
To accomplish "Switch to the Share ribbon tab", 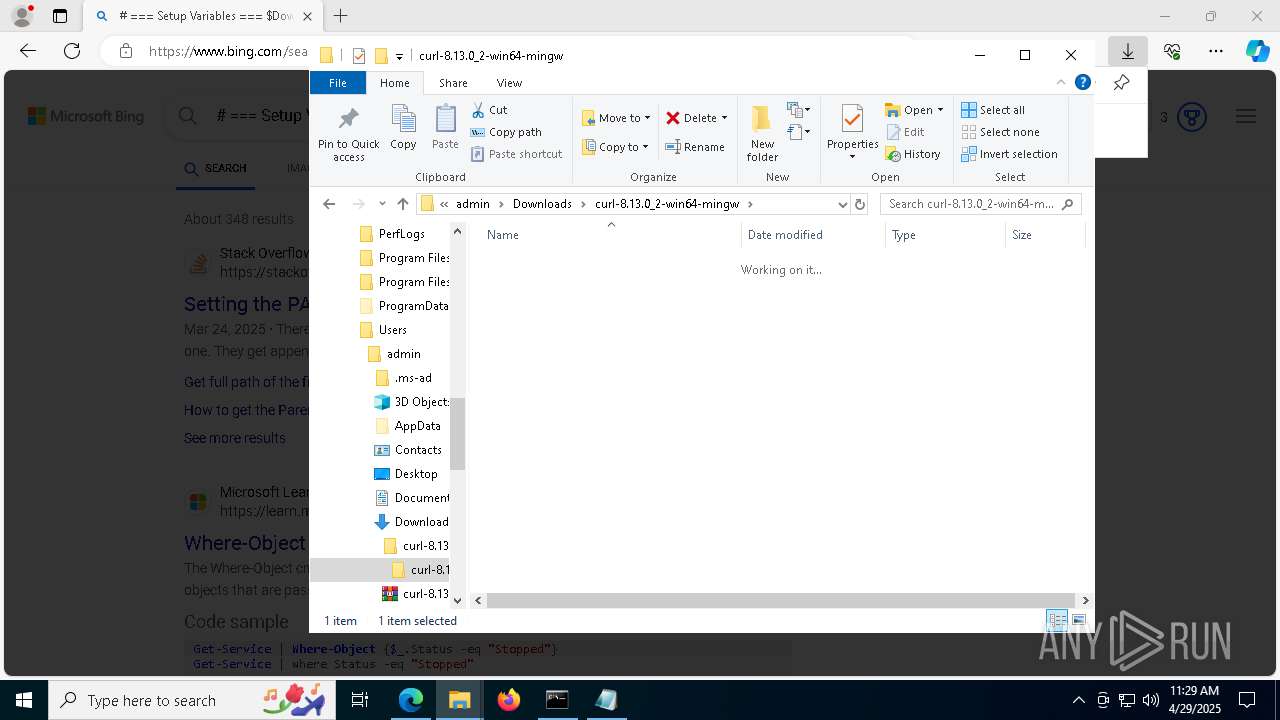I will (x=453, y=83).
